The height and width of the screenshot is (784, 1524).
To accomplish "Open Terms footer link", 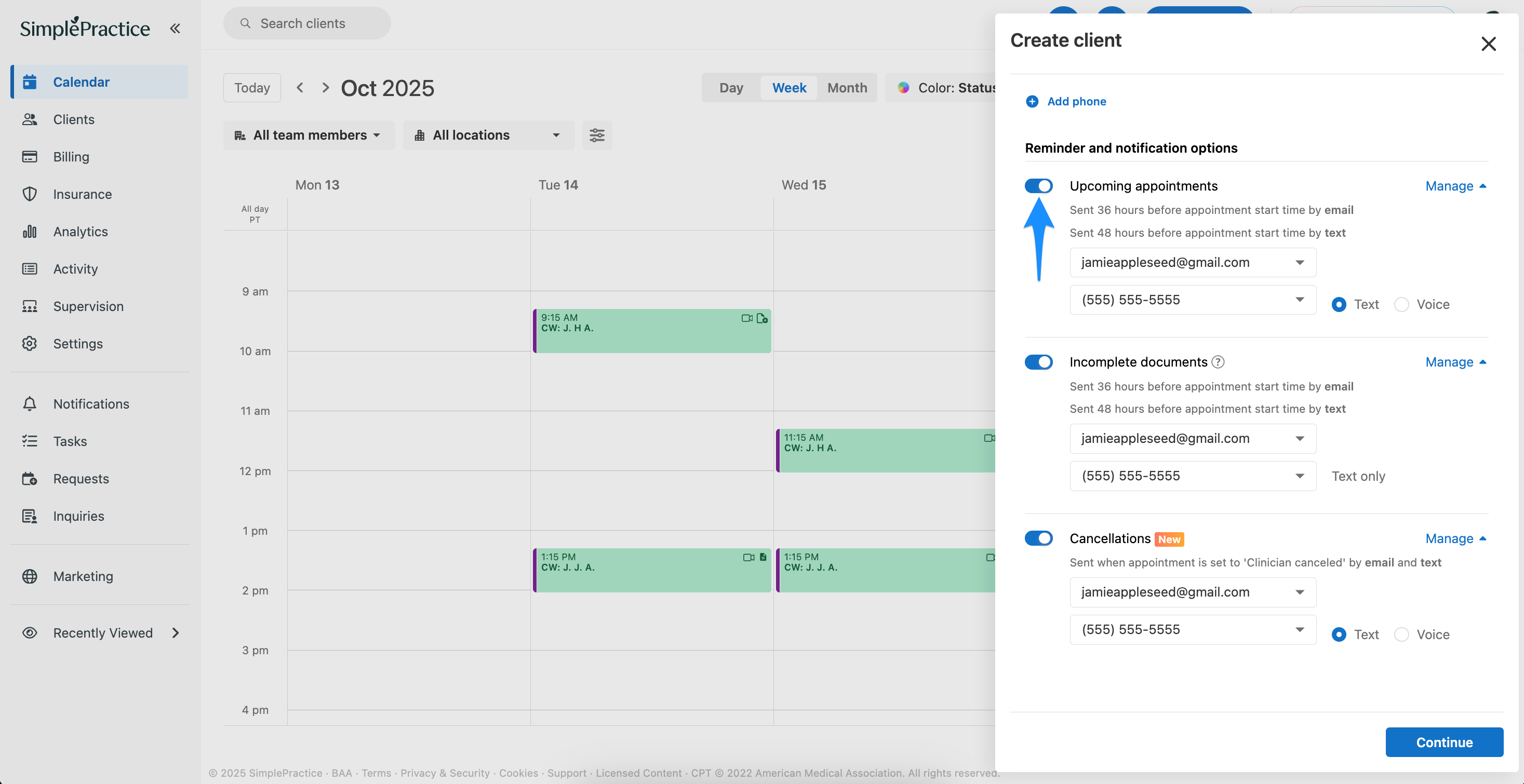I will tap(376, 773).
